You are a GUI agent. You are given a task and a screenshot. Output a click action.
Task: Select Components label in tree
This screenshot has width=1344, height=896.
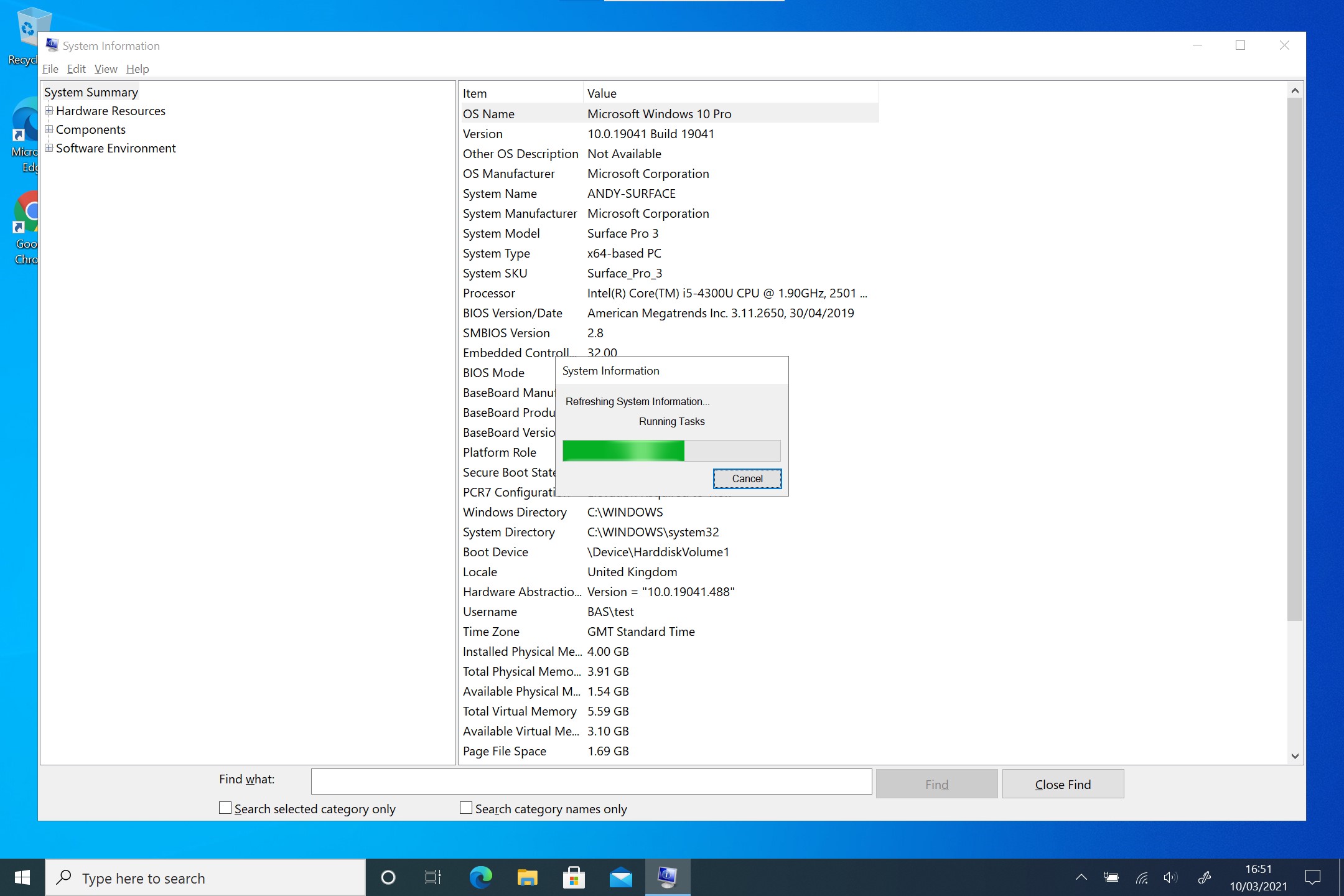[91, 129]
